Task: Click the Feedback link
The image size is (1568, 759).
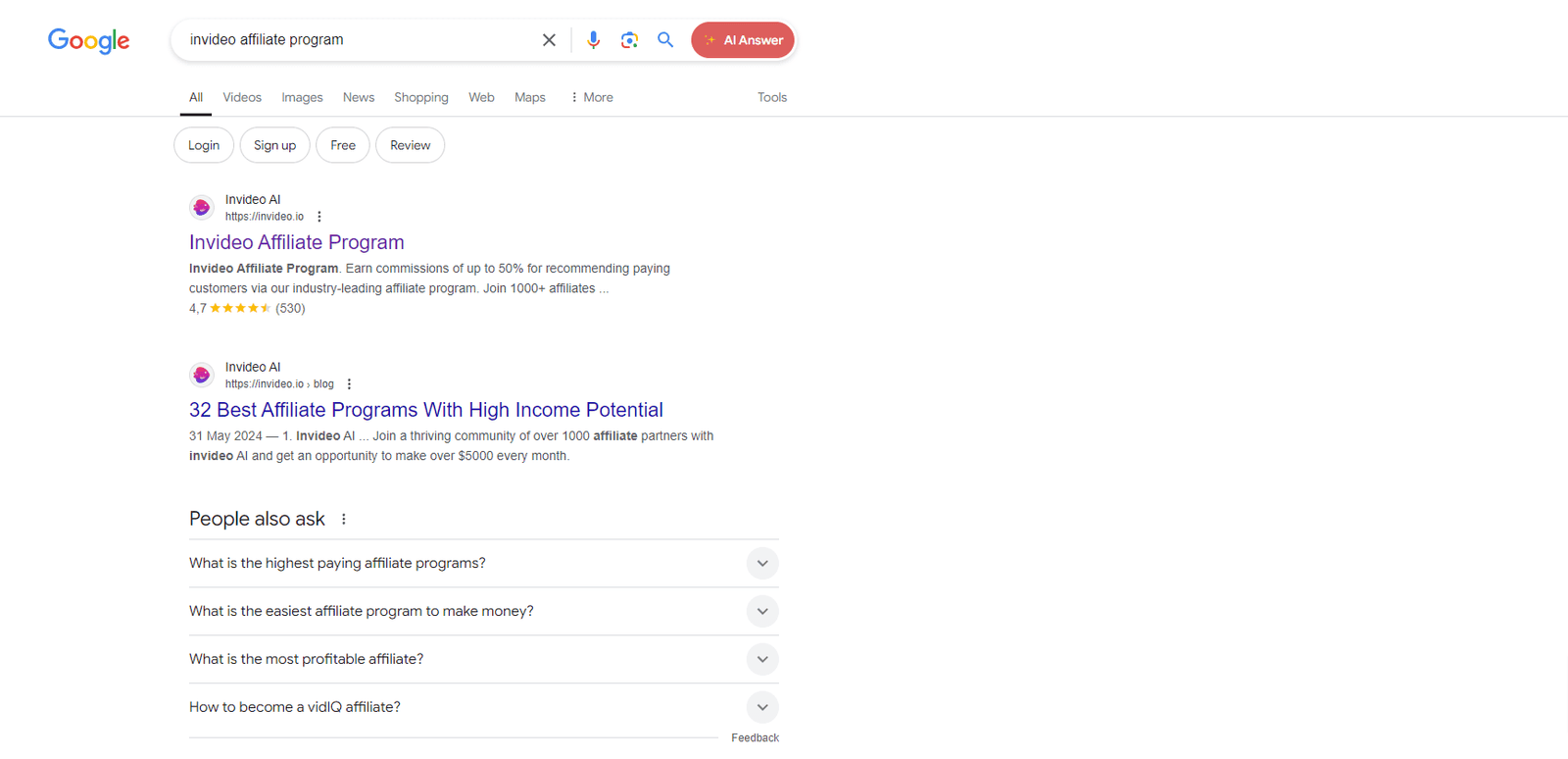Action: [755, 737]
